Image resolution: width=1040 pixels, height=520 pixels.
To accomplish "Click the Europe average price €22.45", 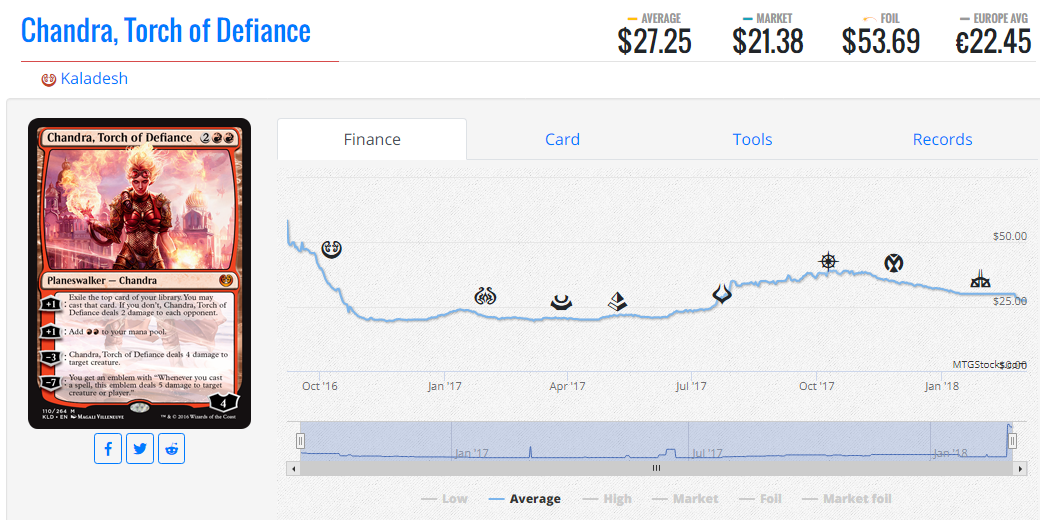I will point(993,41).
